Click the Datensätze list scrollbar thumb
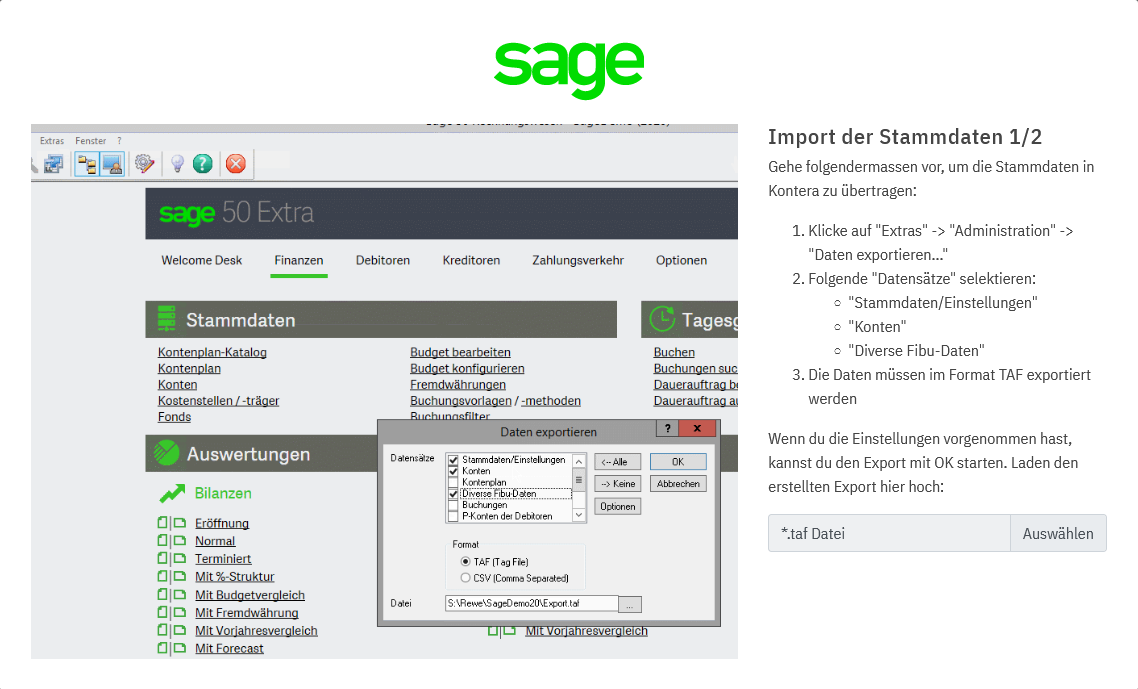The width and height of the screenshot is (1138, 689). (579, 479)
